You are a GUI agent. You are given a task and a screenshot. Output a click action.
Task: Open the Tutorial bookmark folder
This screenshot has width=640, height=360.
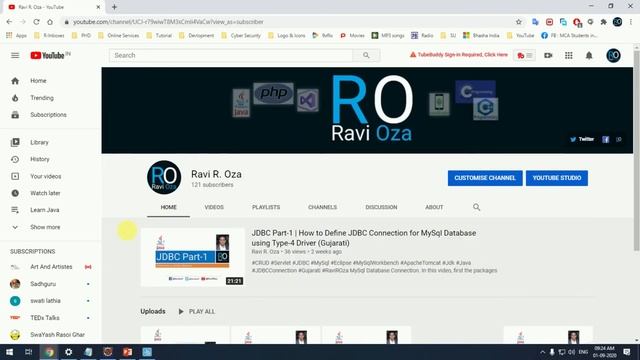click(159, 36)
